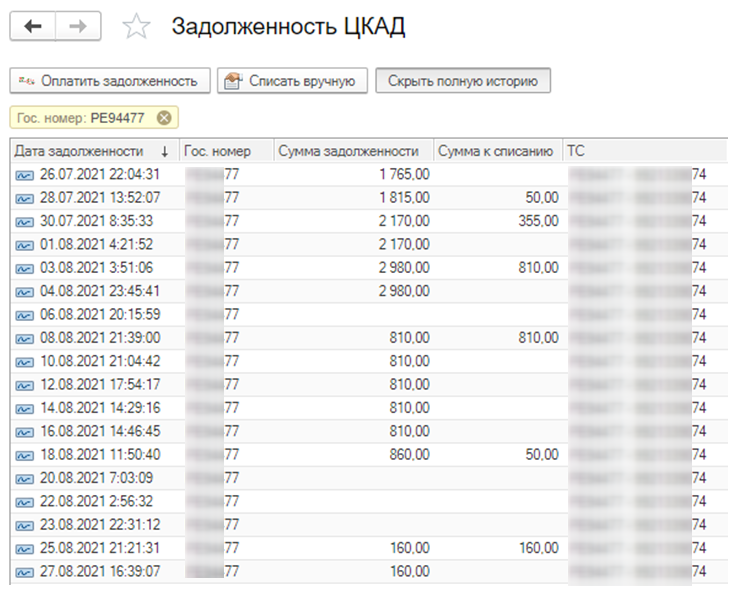Select date cell 22.08.2021 2:56:32
Viewport: 734px width, 592px height.
[96, 501]
